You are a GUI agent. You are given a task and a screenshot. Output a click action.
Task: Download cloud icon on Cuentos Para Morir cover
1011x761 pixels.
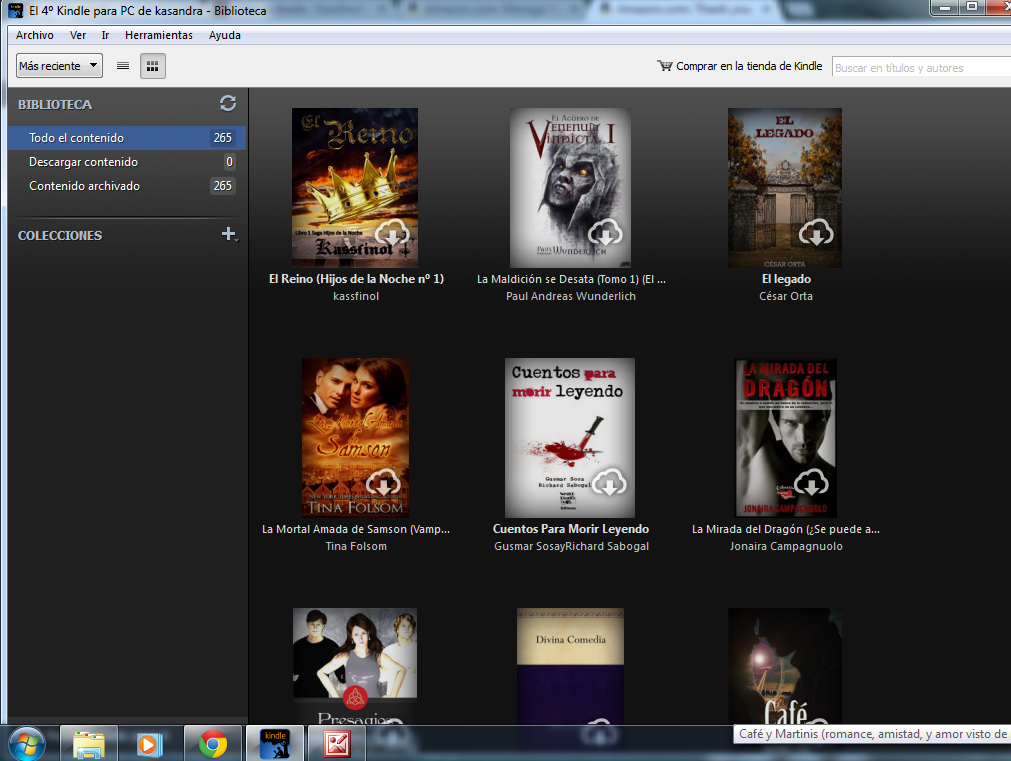click(x=609, y=483)
